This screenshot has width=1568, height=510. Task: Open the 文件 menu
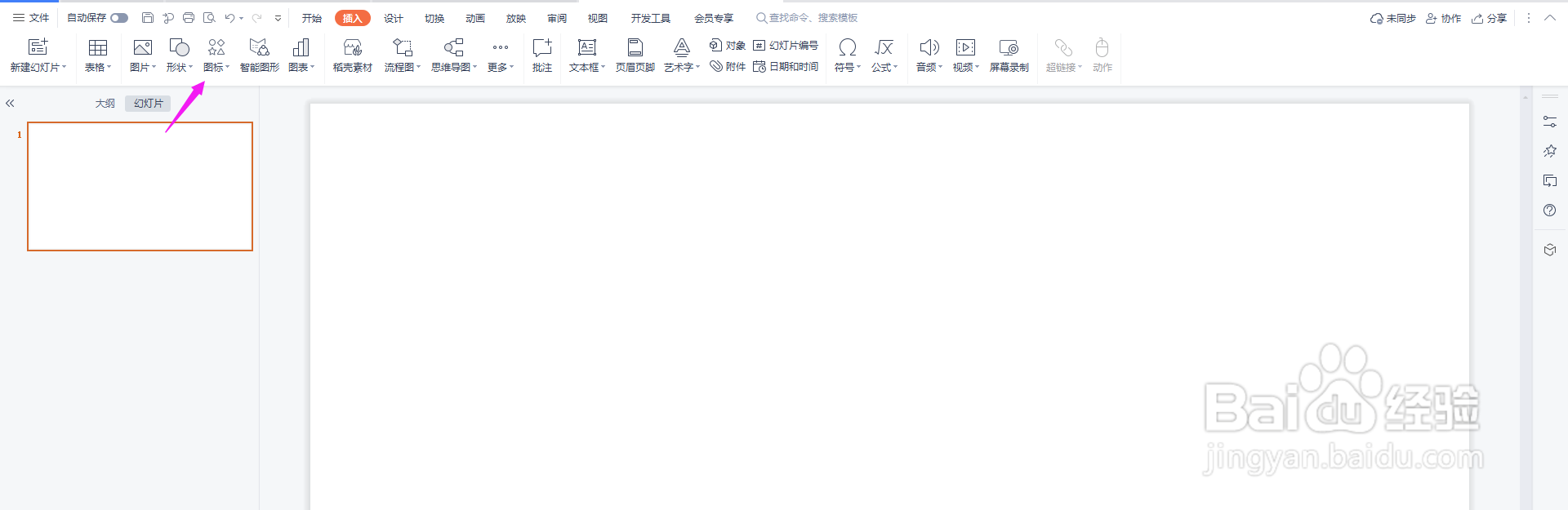pos(31,18)
